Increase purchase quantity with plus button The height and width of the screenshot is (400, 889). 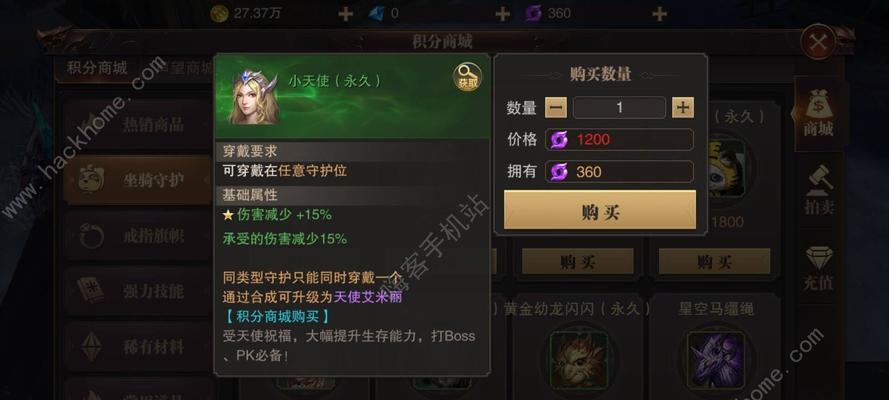click(683, 107)
